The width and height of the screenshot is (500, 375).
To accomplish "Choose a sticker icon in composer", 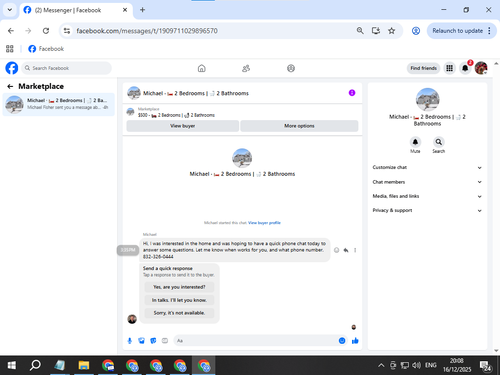I will coord(153,341).
